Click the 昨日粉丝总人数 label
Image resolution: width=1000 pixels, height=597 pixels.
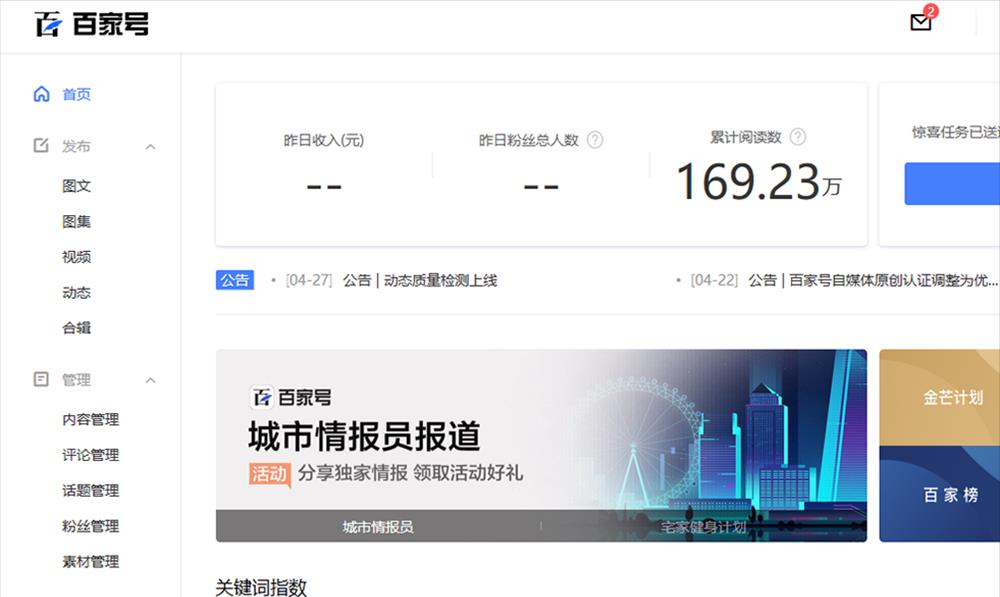point(529,140)
